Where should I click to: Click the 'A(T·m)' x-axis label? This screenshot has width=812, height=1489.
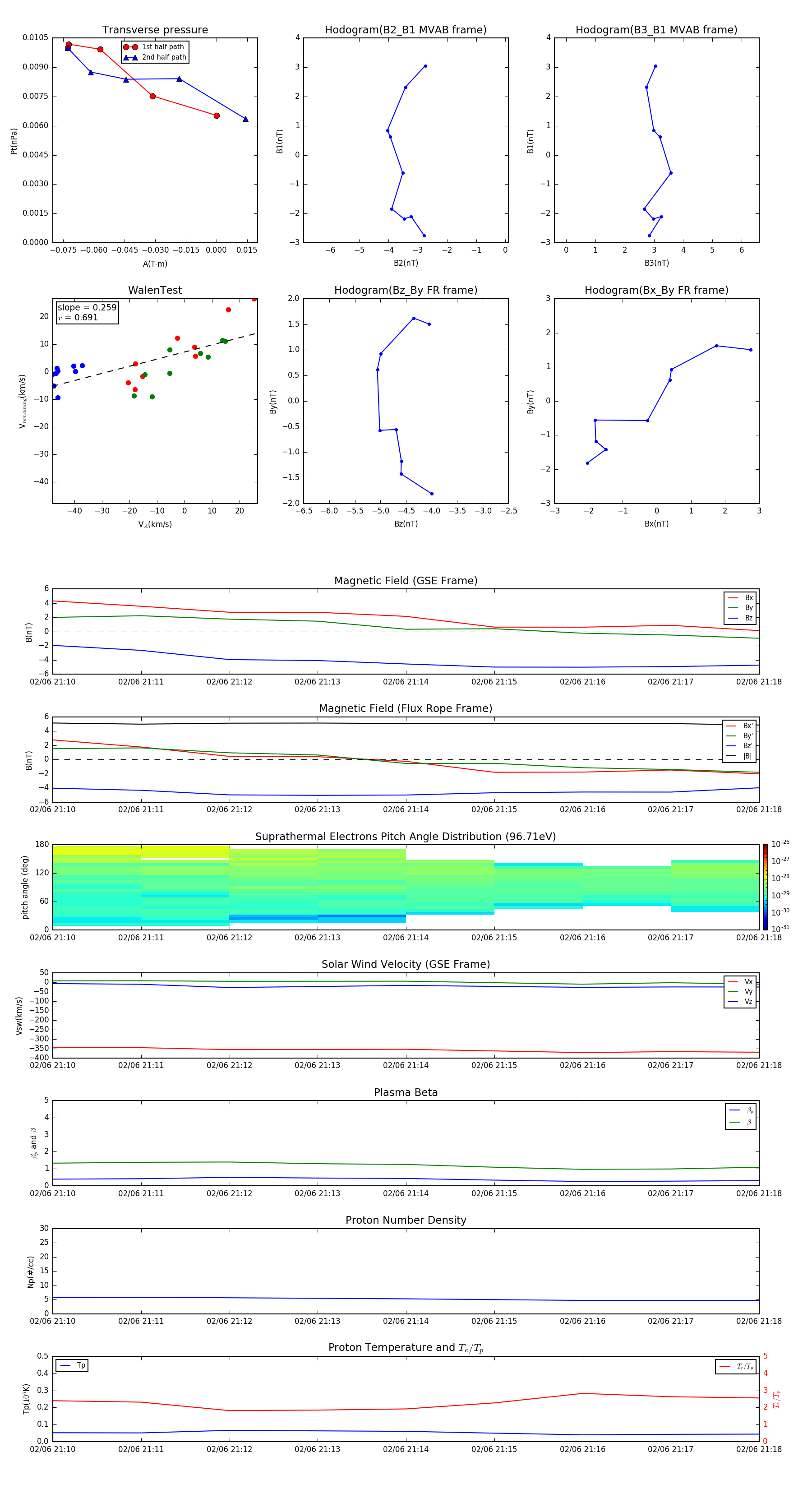(x=155, y=264)
